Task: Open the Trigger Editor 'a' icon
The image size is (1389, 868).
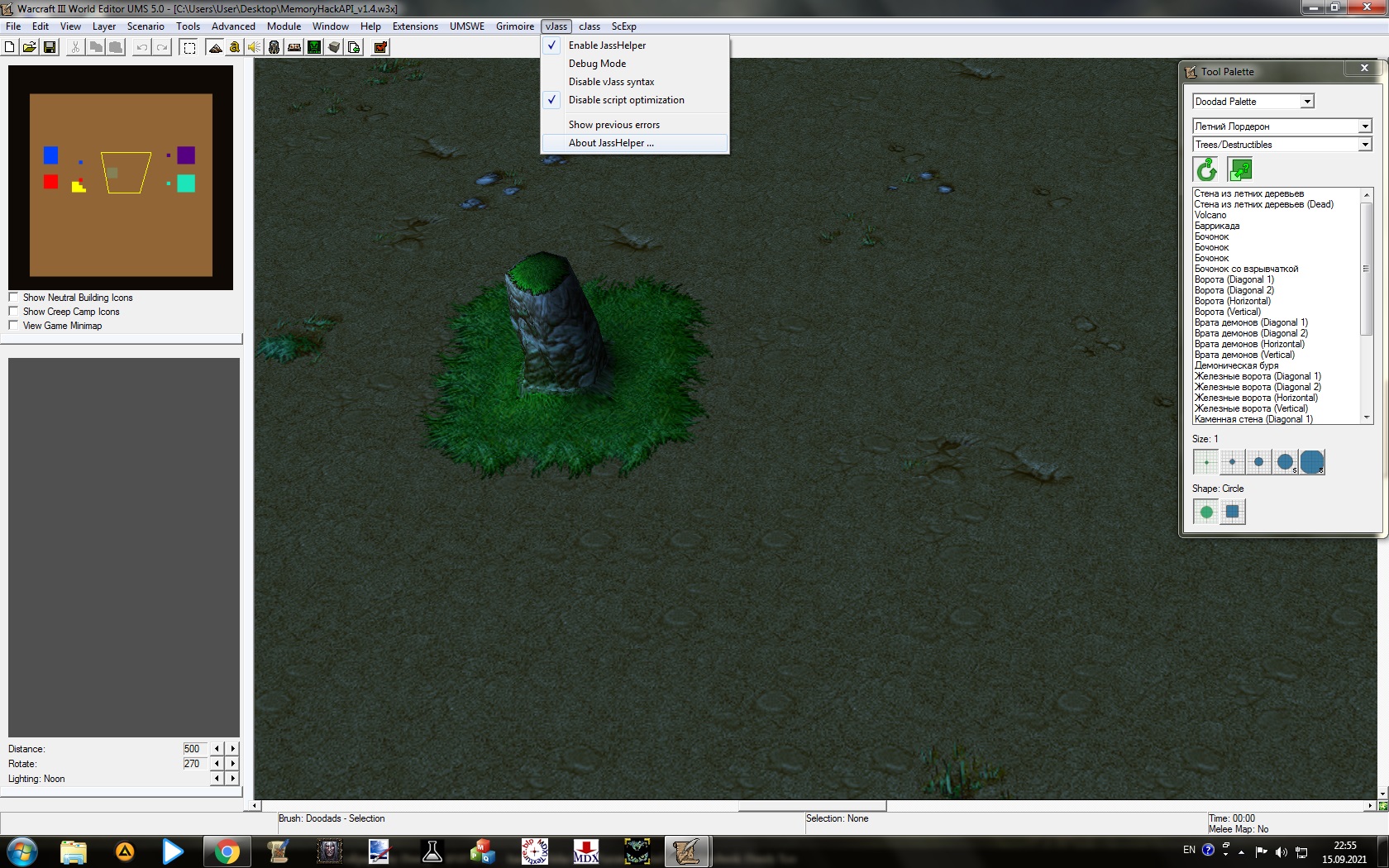Action: 235,47
